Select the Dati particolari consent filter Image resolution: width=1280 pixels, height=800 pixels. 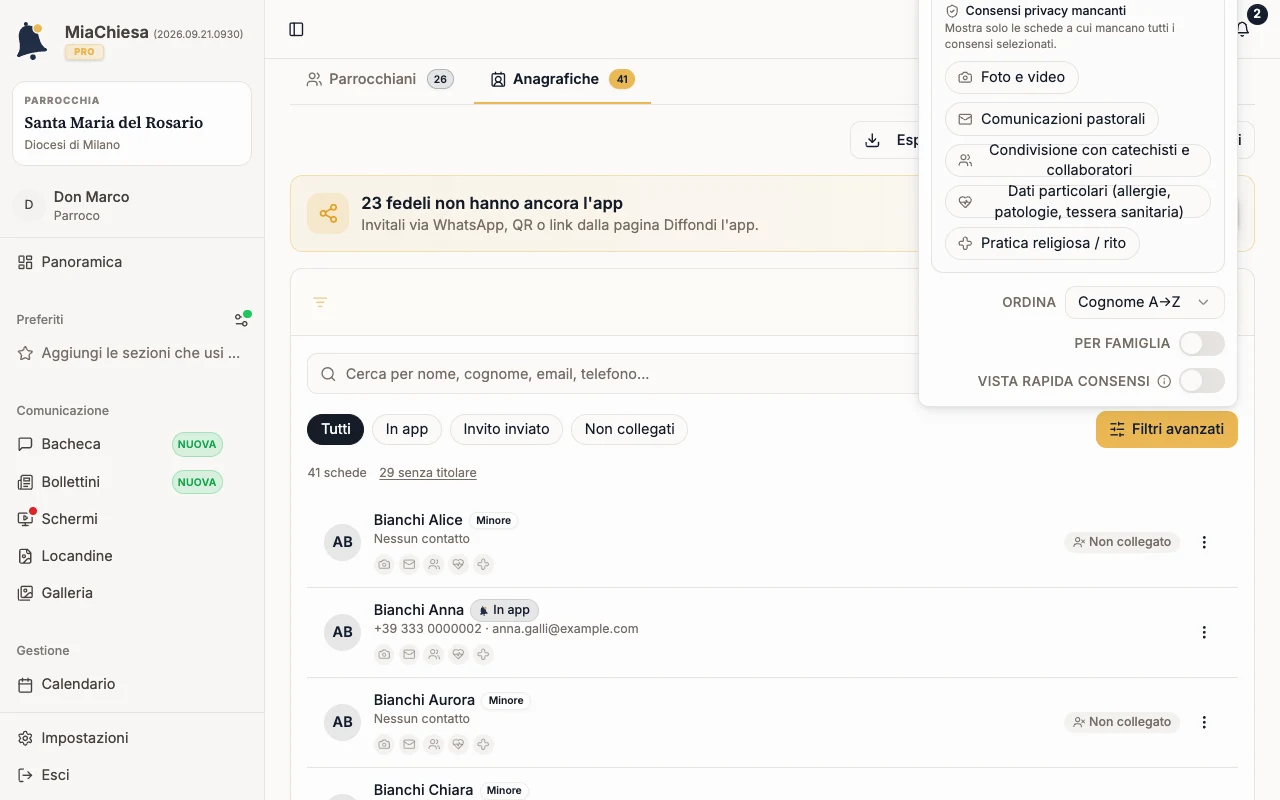point(1077,202)
